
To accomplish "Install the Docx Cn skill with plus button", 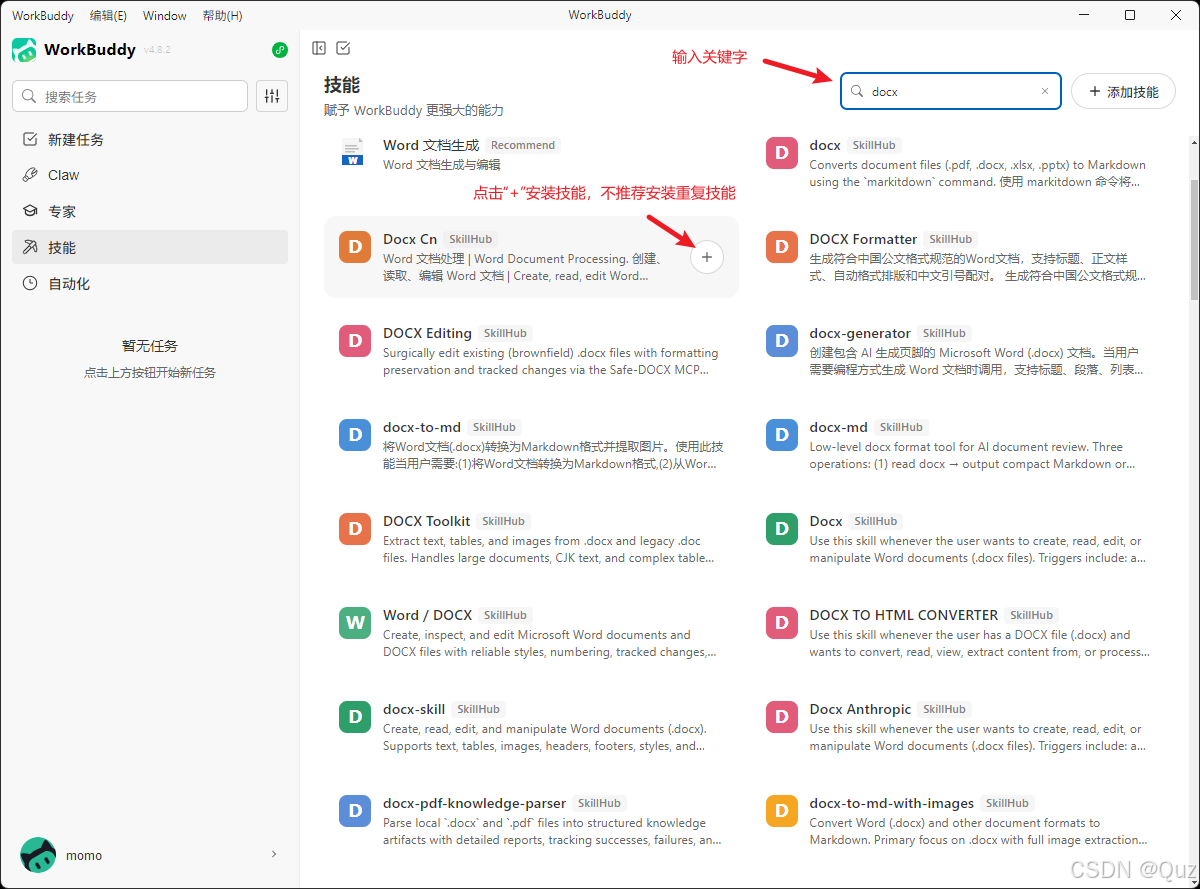I will pyautogui.click(x=707, y=257).
